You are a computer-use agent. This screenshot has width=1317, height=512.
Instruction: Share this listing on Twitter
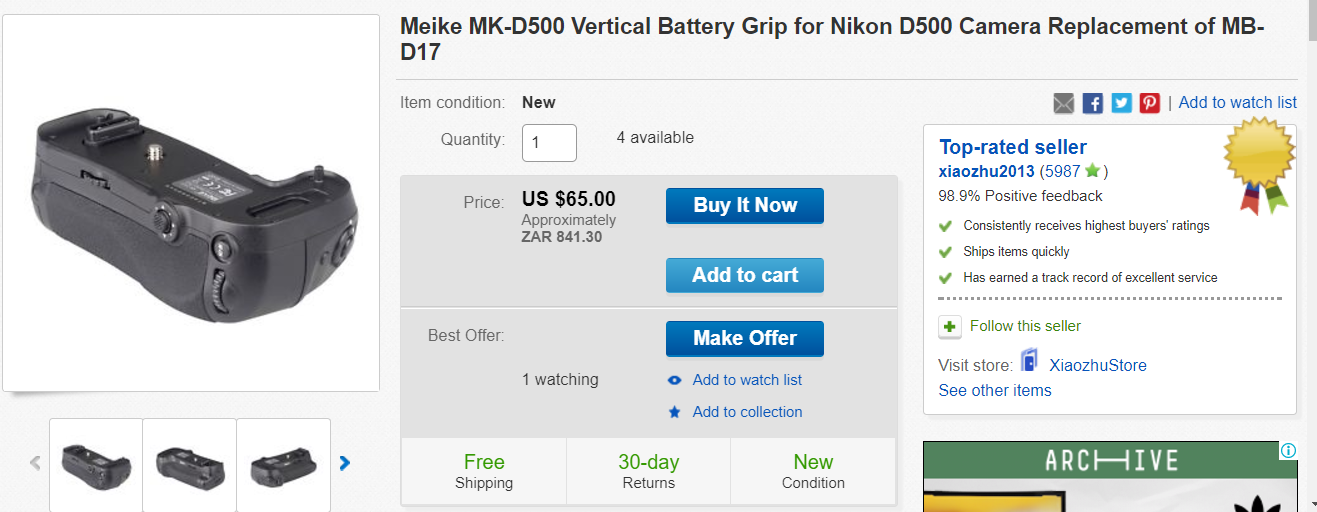point(1121,103)
